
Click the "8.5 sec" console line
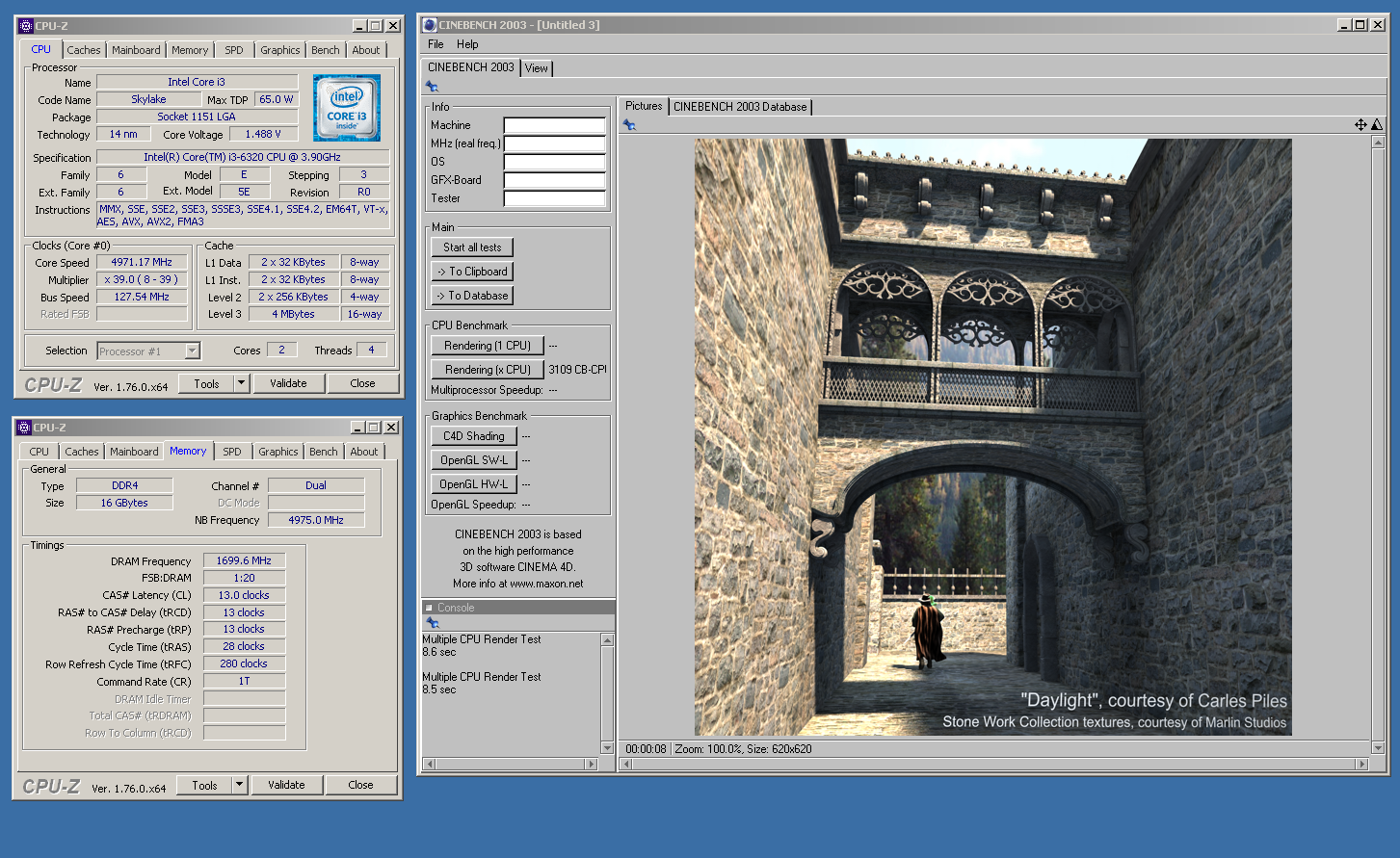[x=439, y=689]
